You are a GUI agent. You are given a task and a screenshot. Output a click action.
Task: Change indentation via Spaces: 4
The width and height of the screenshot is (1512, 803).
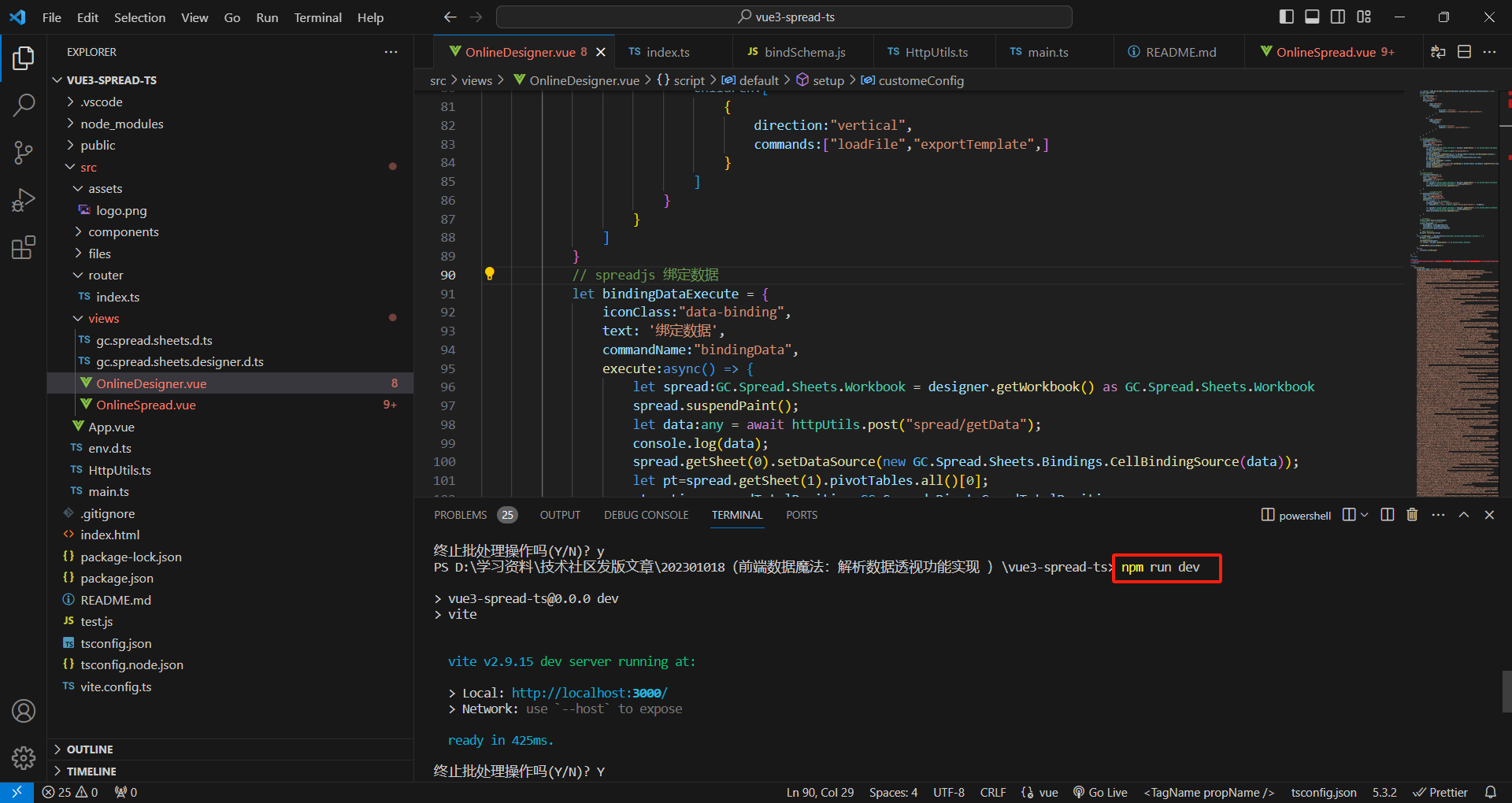pos(893,792)
